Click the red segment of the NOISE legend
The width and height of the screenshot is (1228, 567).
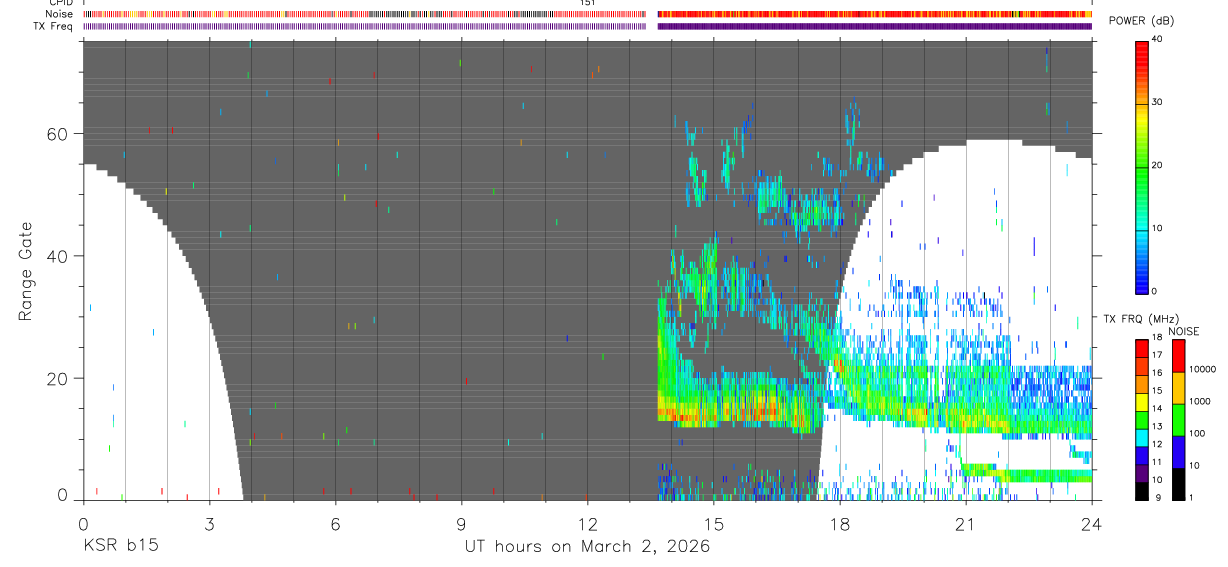(x=1179, y=356)
